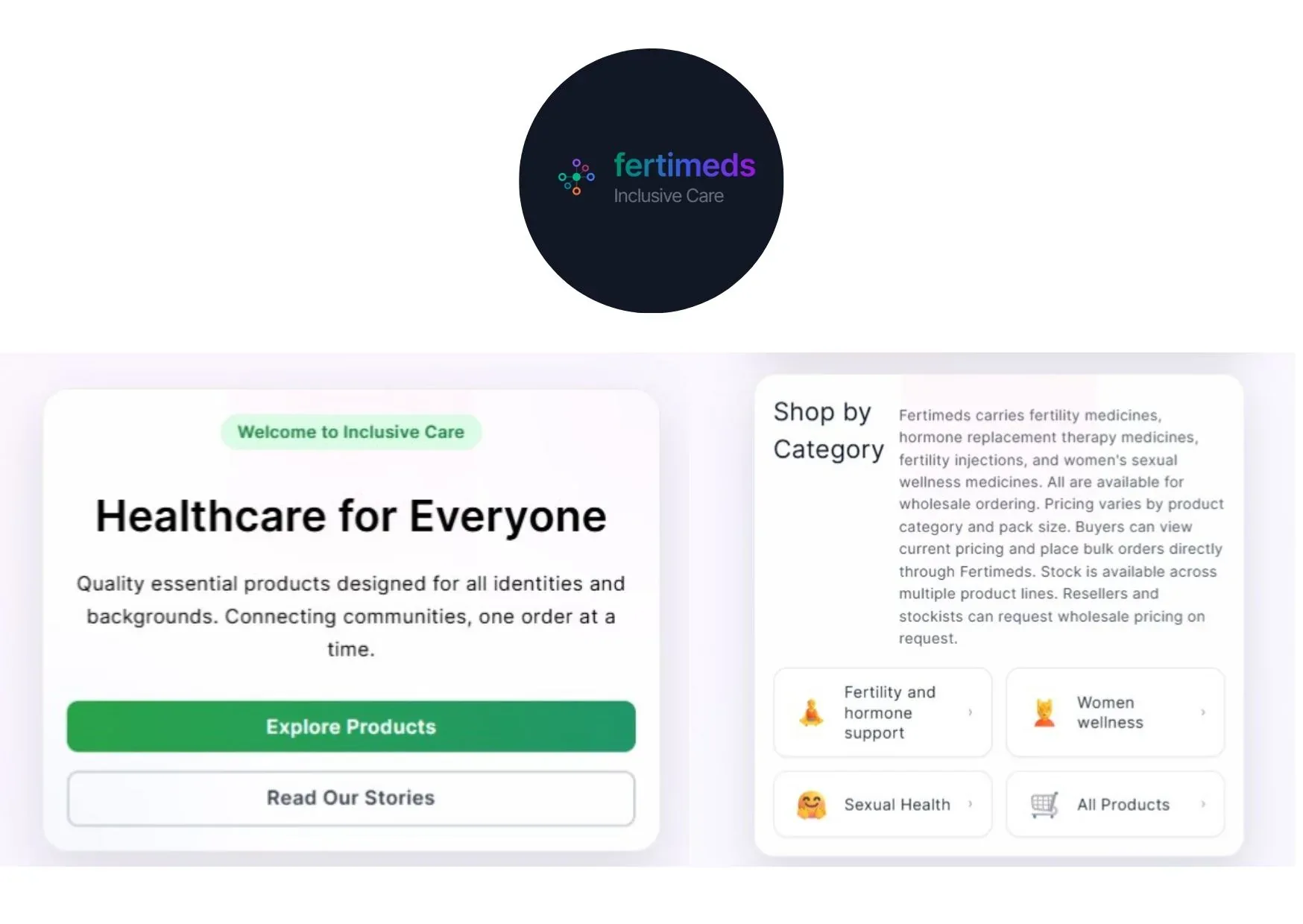Open the Women wellness chevron arrow

(1202, 712)
